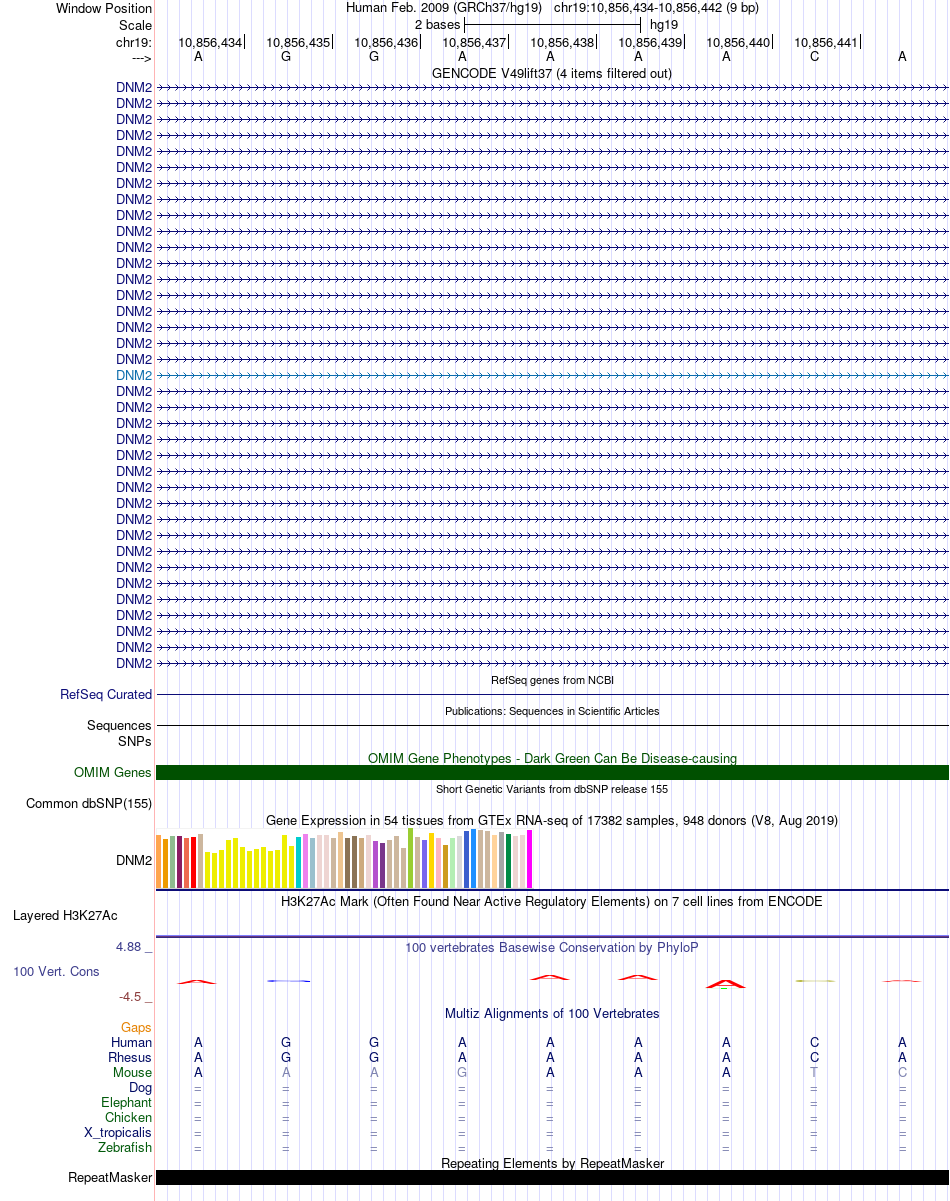Click the Mouse species row label
950x1201 pixels.
[x=133, y=1072]
